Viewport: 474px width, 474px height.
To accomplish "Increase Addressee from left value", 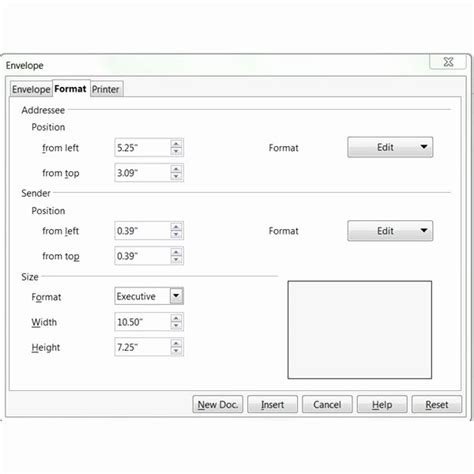I will click(176, 144).
